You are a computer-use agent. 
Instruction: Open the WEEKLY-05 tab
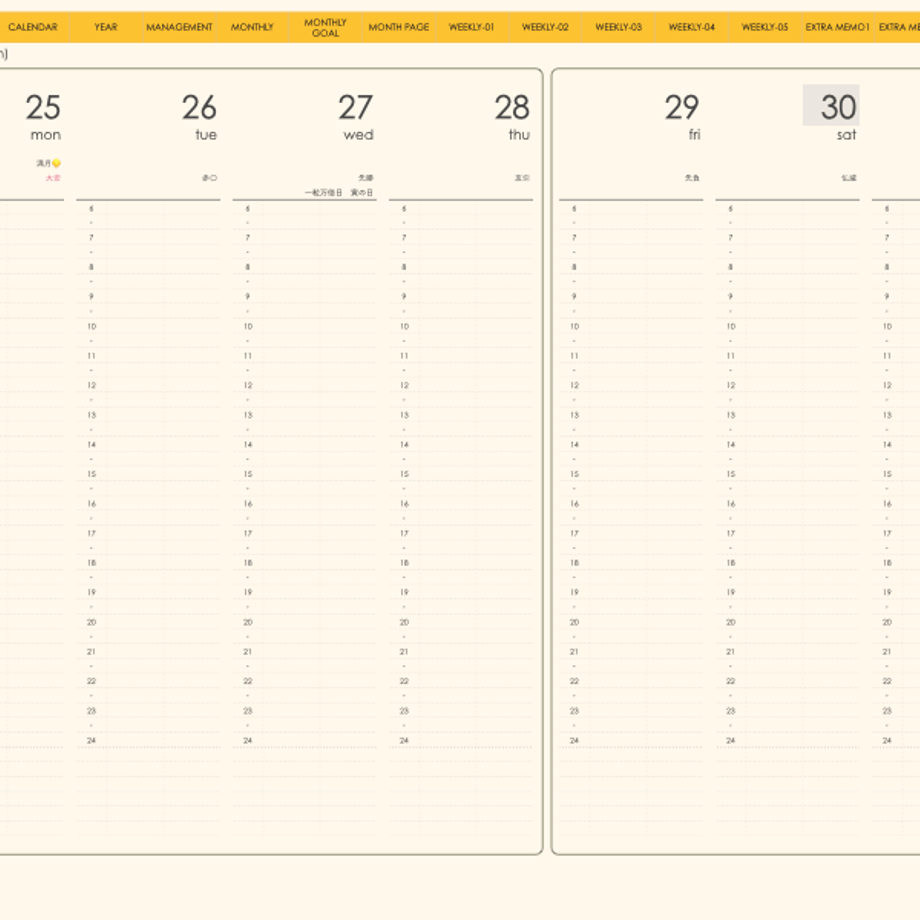[x=765, y=27]
